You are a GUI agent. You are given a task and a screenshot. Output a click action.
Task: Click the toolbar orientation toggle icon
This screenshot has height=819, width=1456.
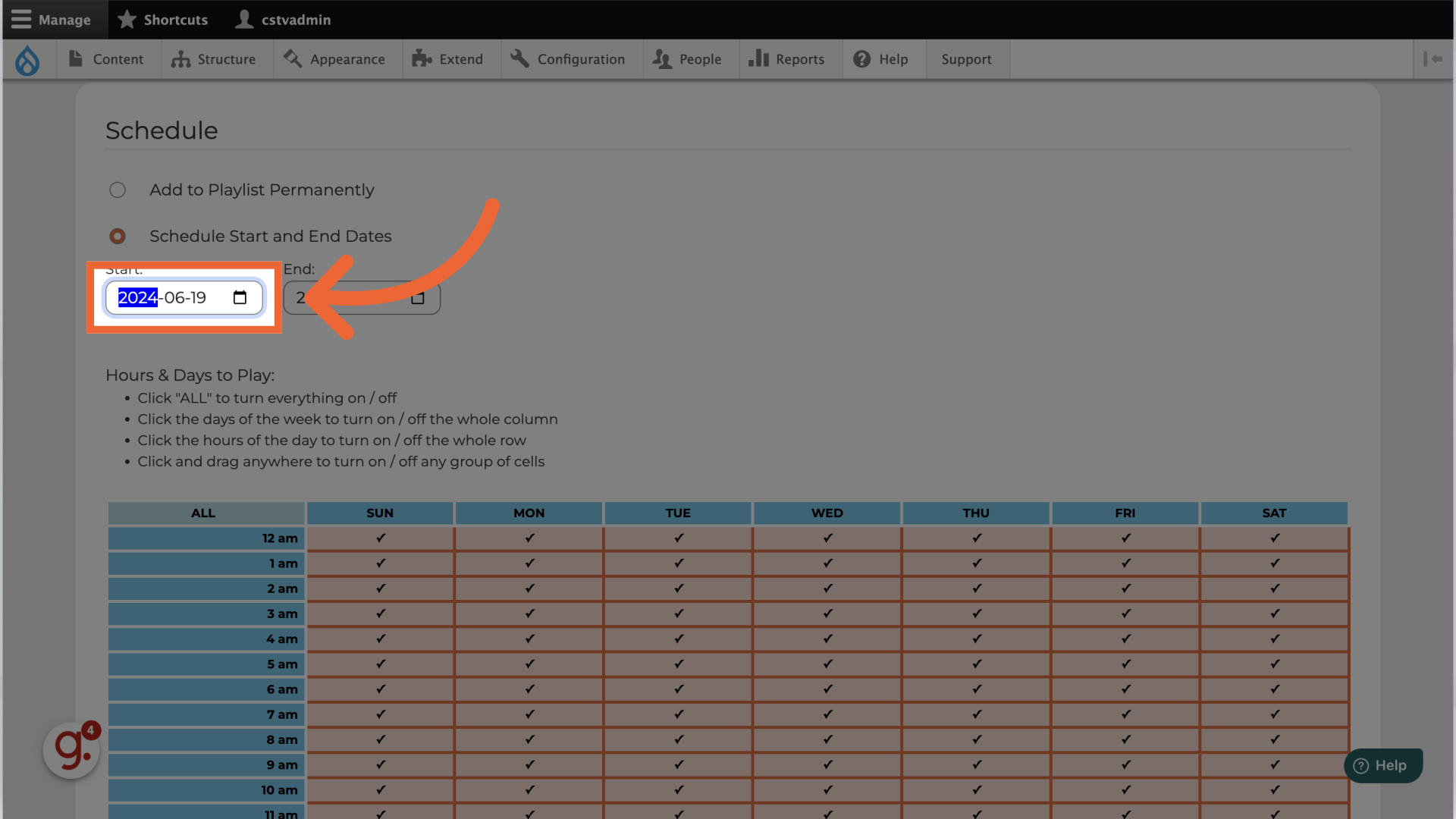pos(1432,59)
